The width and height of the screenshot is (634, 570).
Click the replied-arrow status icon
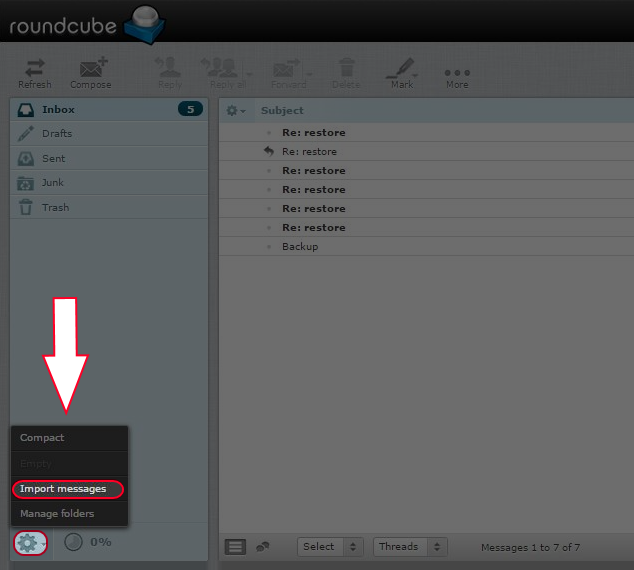pyautogui.click(x=269, y=151)
